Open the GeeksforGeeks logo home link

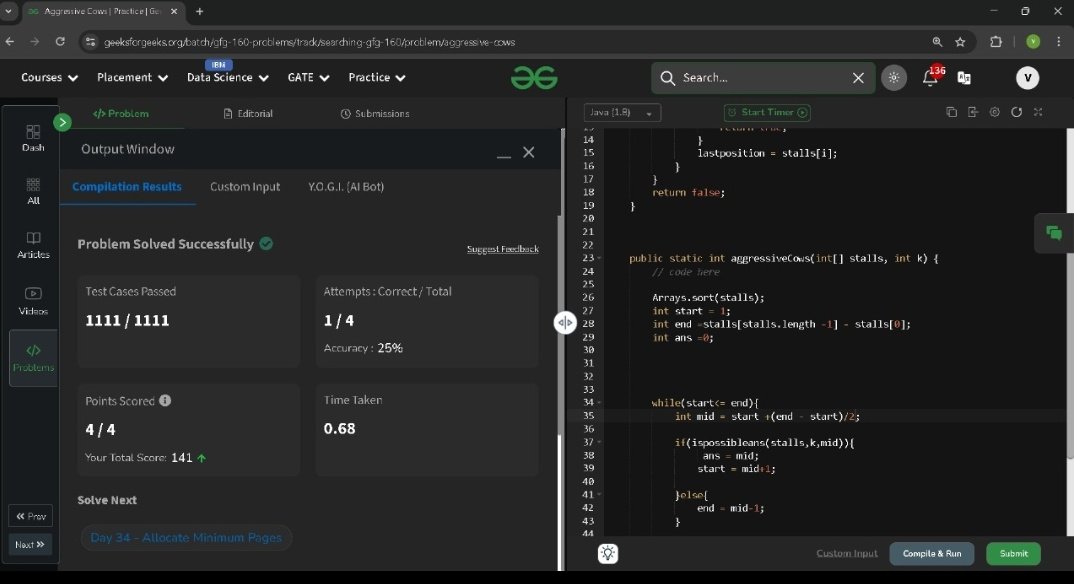pos(534,78)
